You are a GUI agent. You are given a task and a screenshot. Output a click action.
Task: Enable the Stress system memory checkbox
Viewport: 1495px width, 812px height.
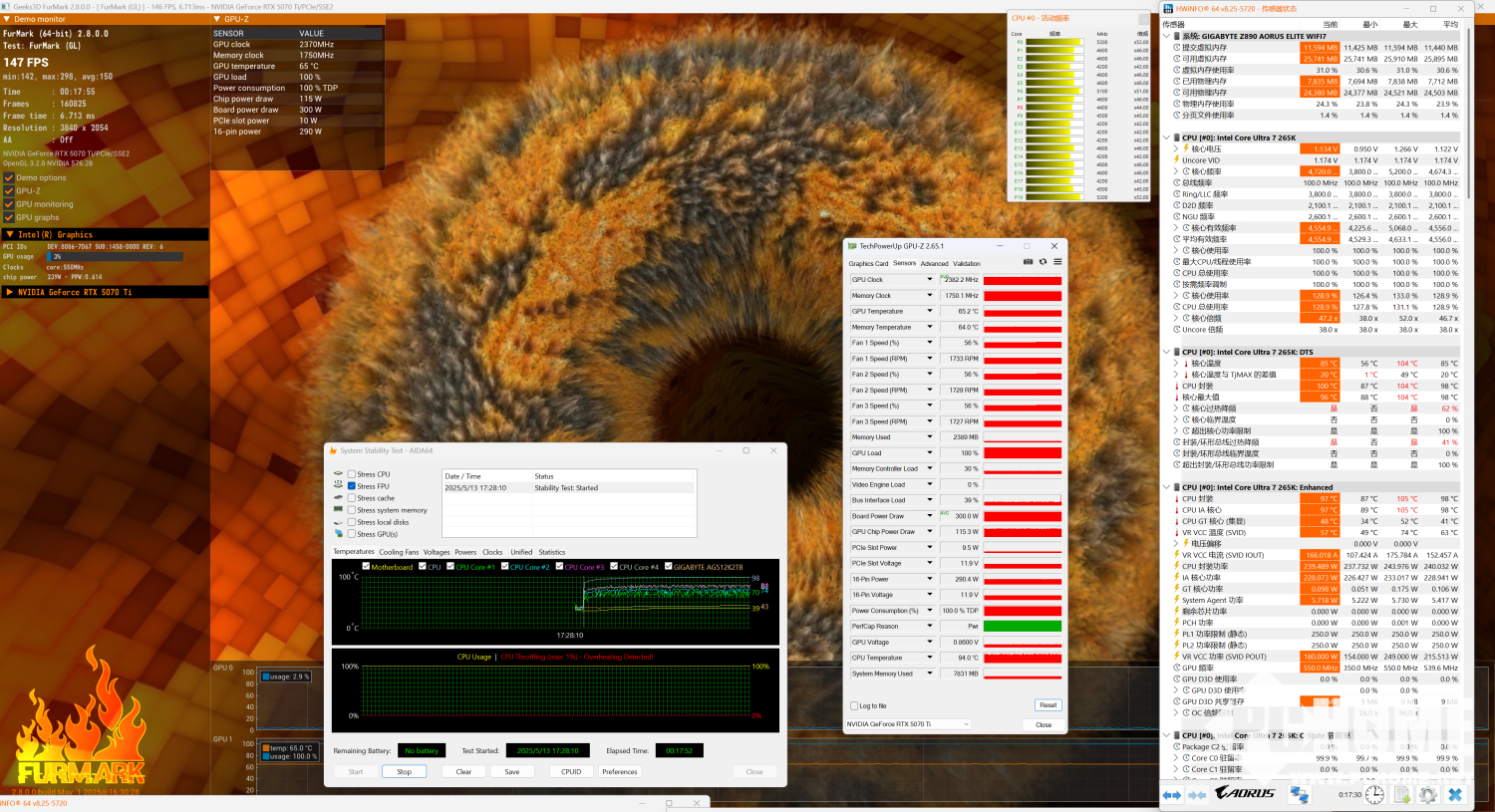pos(352,510)
